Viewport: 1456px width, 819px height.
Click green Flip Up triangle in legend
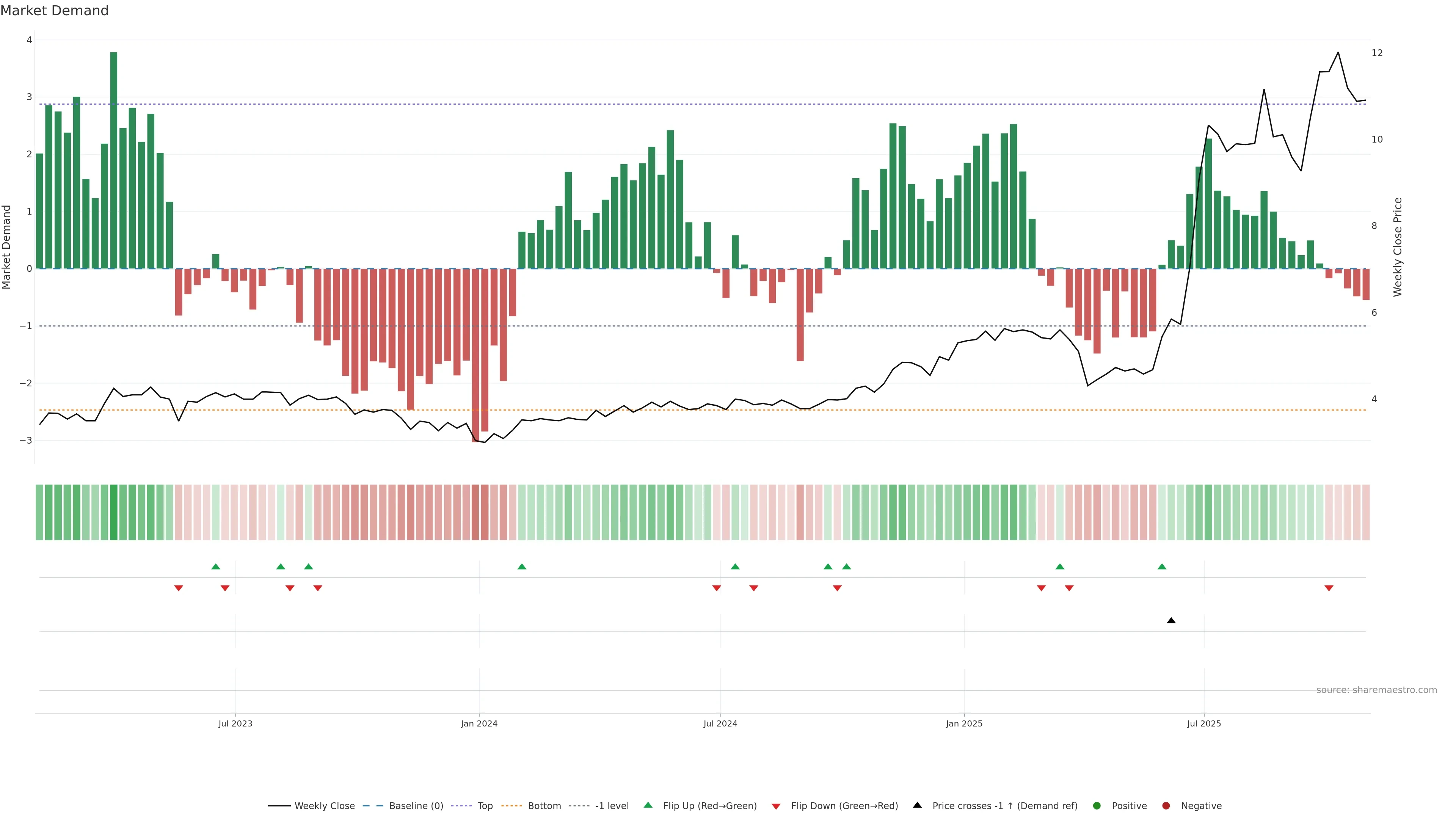[x=648, y=805]
